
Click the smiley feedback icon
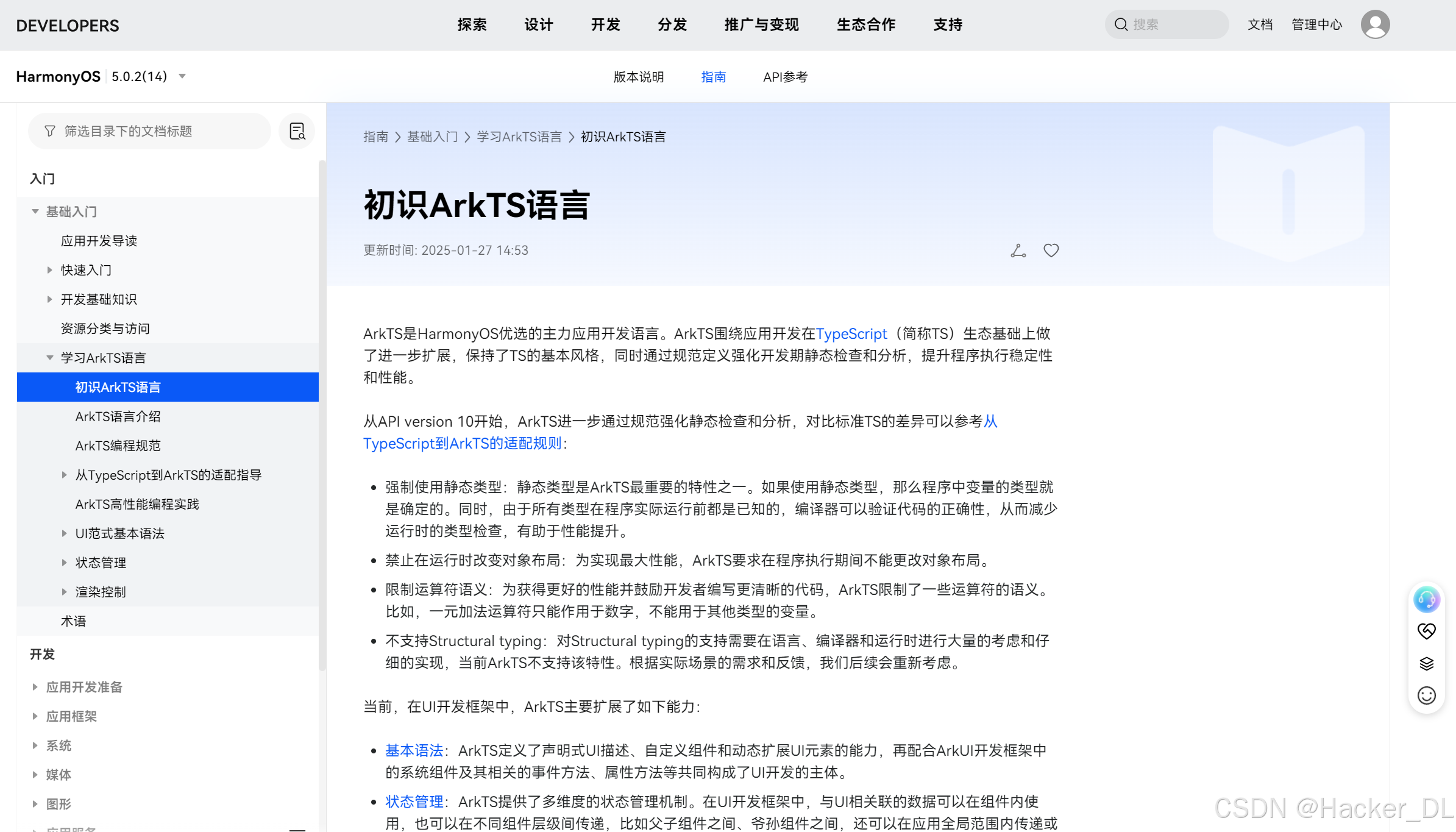point(1426,695)
